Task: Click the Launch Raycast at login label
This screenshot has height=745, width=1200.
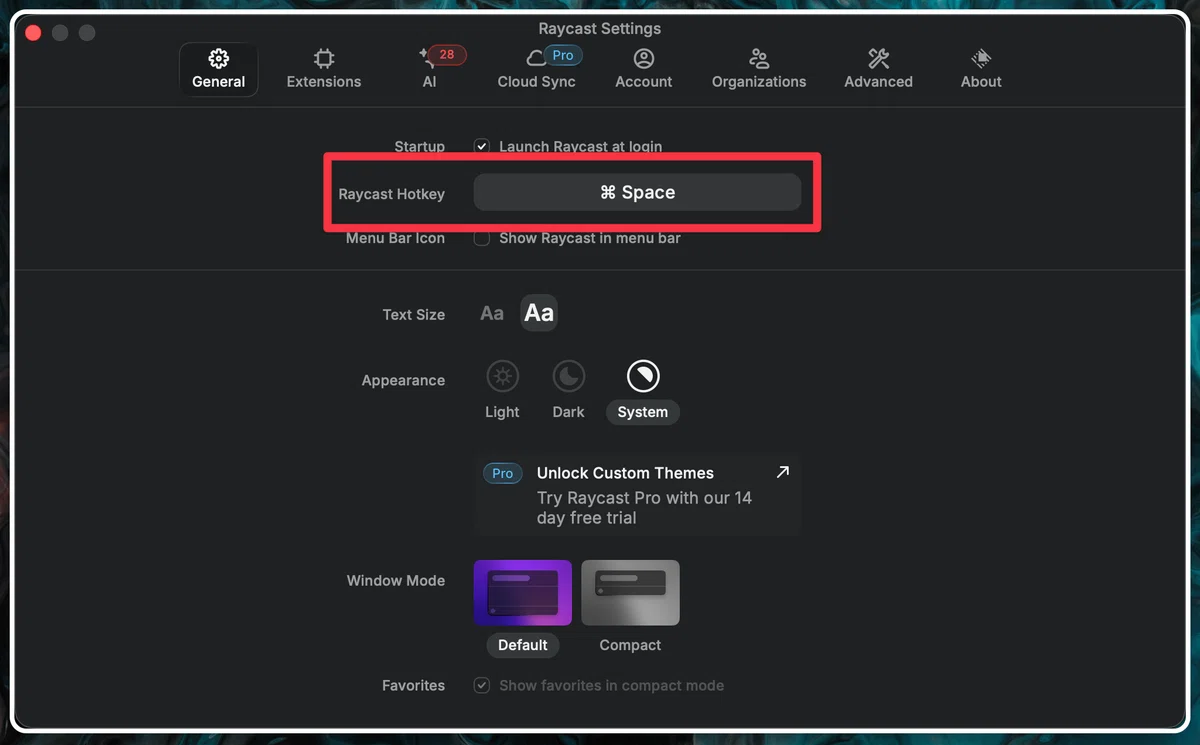Action: click(x=580, y=146)
